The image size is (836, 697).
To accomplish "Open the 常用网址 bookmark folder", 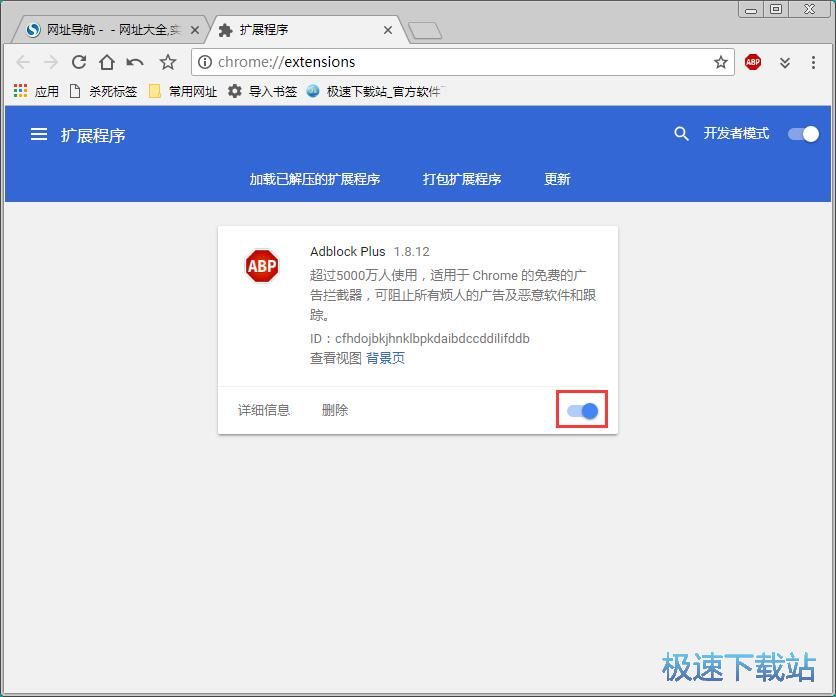I will (x=183, y=91).
